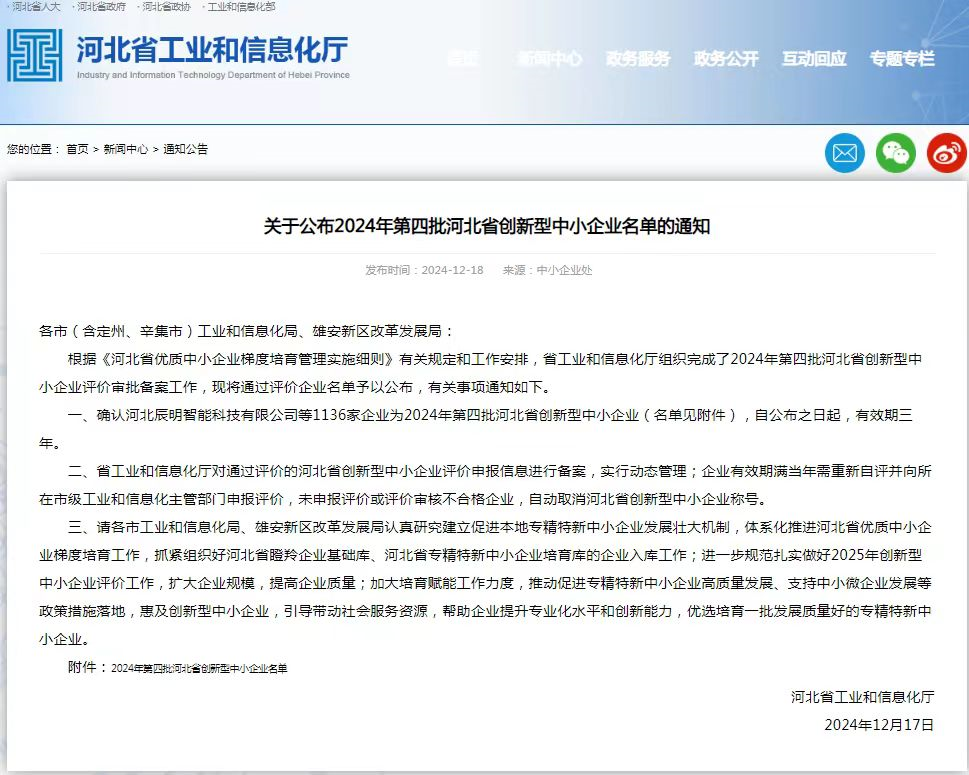This screenshot has height=775, width=969.
Task: Open the 河北省政协 top link
Action: (166, 7)
